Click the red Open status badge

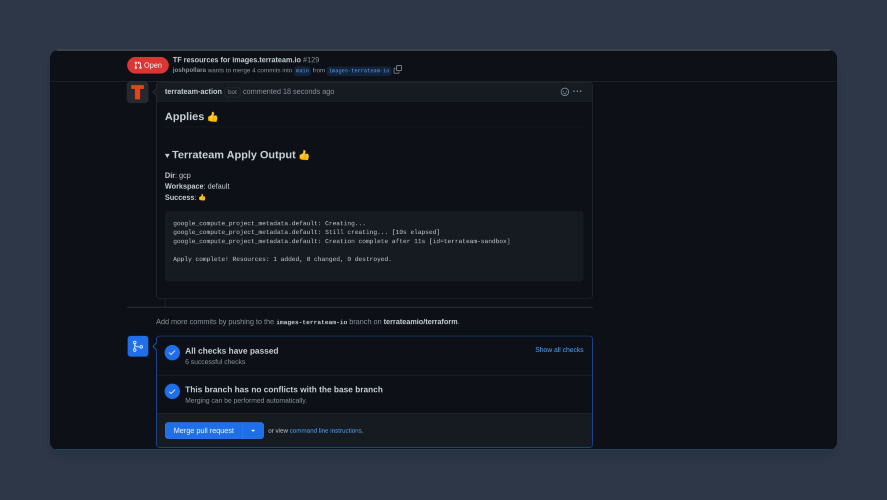coord(148,65)
